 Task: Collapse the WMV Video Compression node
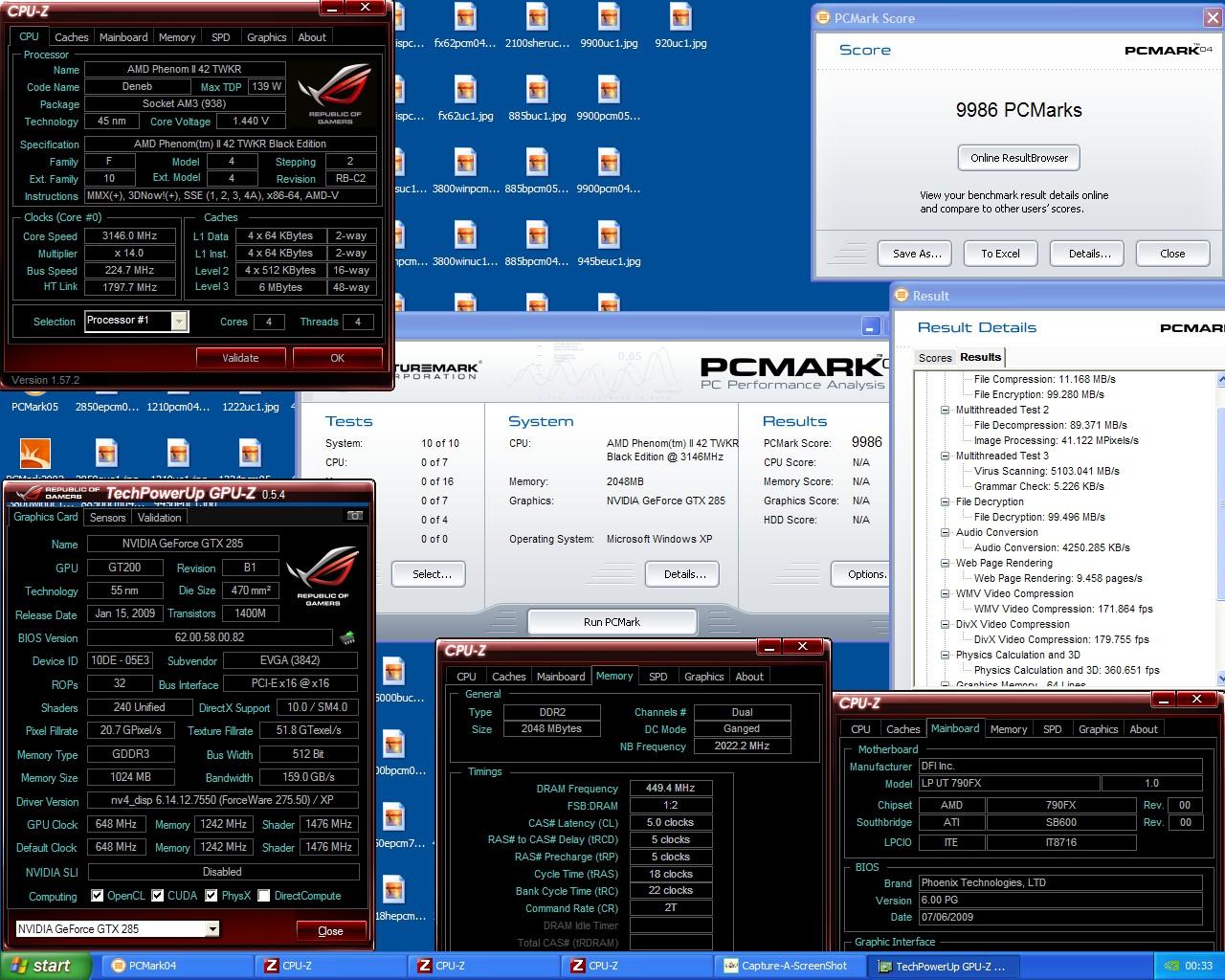[946, 593]
